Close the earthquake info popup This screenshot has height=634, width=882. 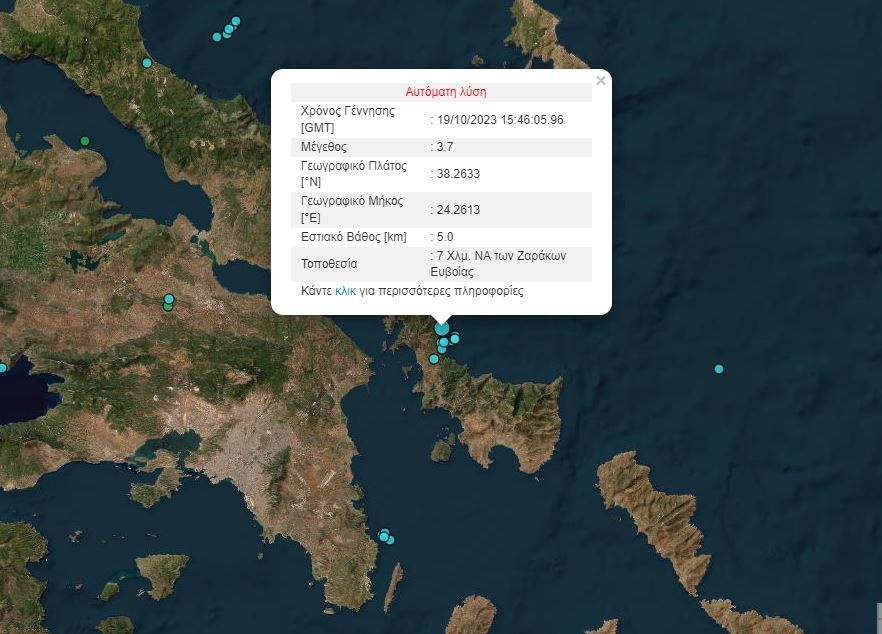[x=600, y=81]
